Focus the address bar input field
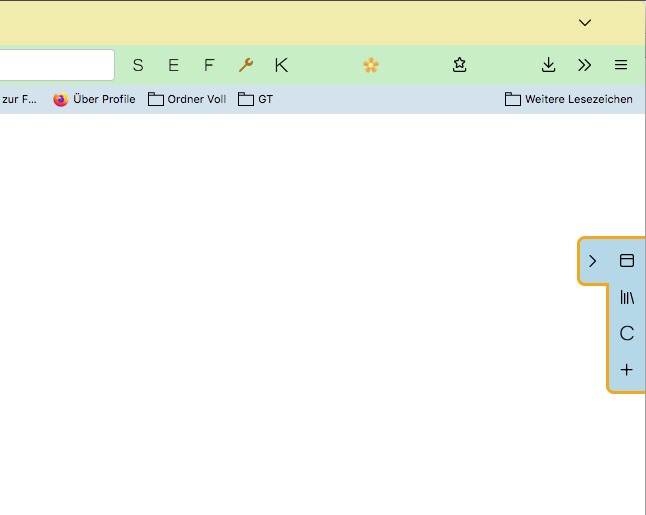646x515 pixels. click(x=55, y=65)
